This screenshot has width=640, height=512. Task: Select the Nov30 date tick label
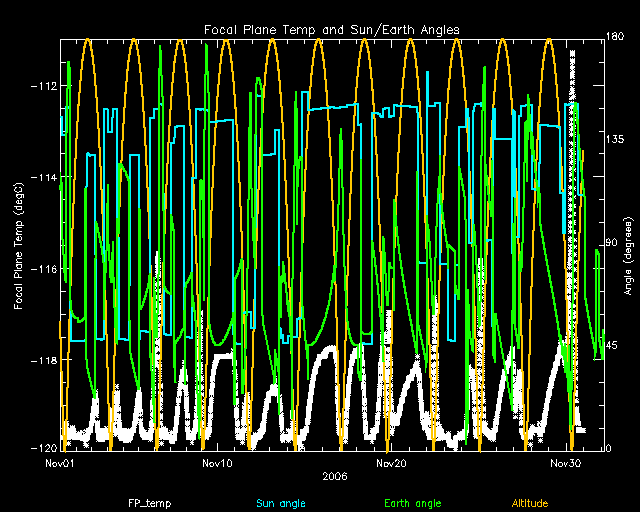pos(565,464)
